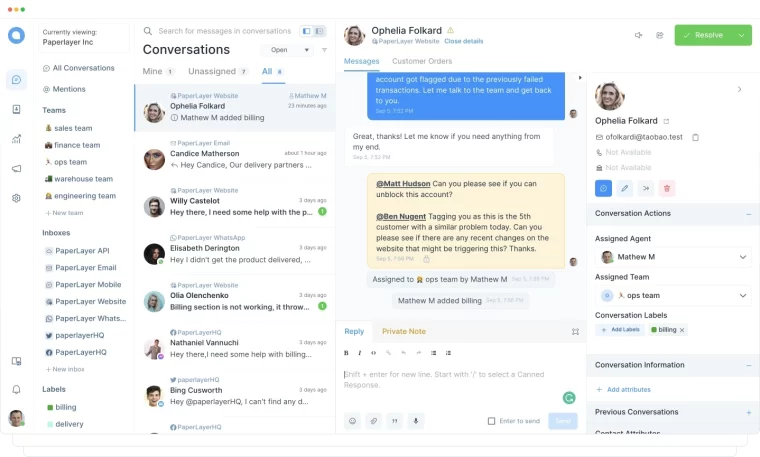The width and height of the screenshot is (760, 457).
Task: Expand the Assigned Agent Mathew M dropdown
Action: 673,257
